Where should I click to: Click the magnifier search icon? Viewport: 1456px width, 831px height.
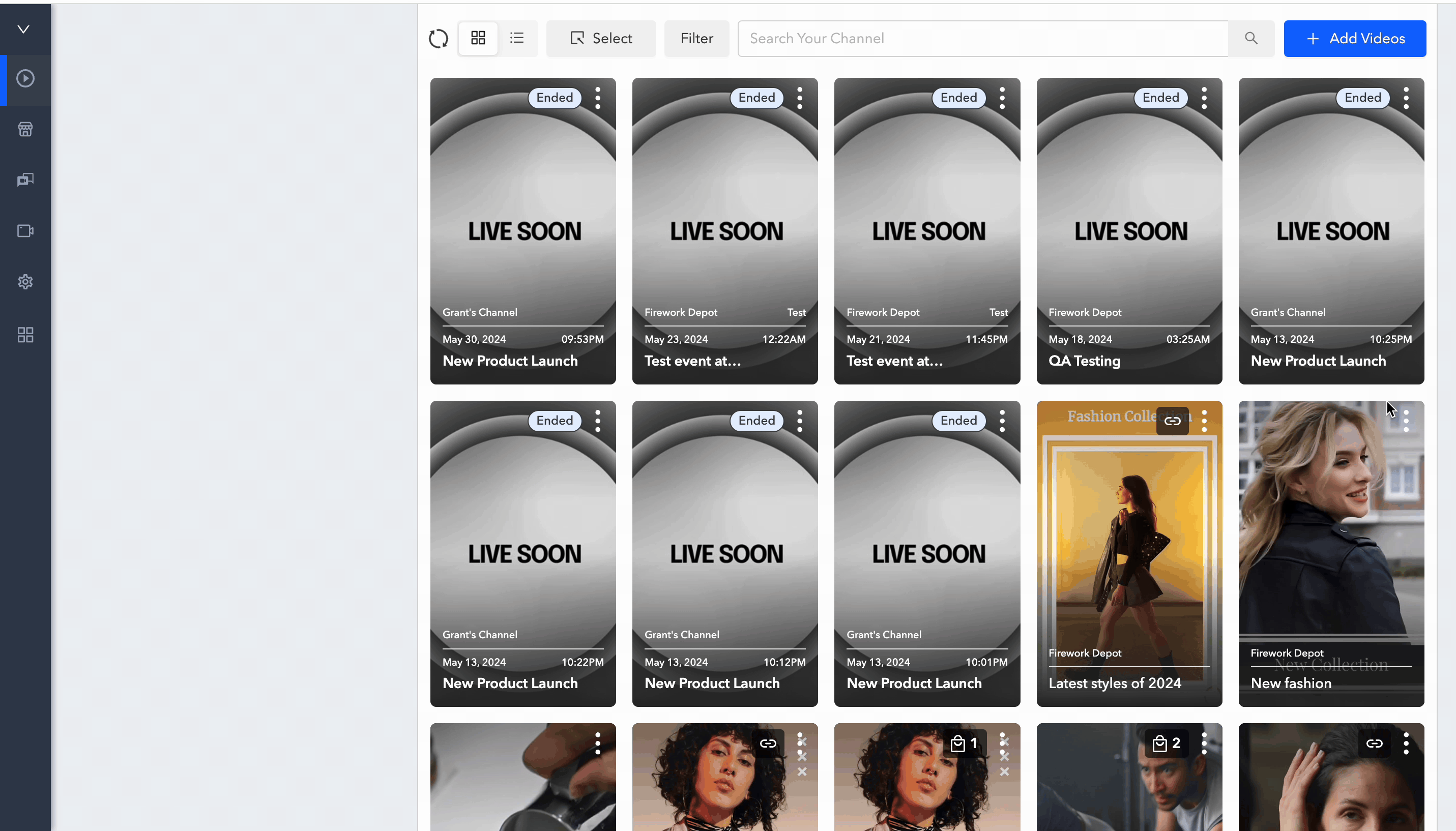1251,38
